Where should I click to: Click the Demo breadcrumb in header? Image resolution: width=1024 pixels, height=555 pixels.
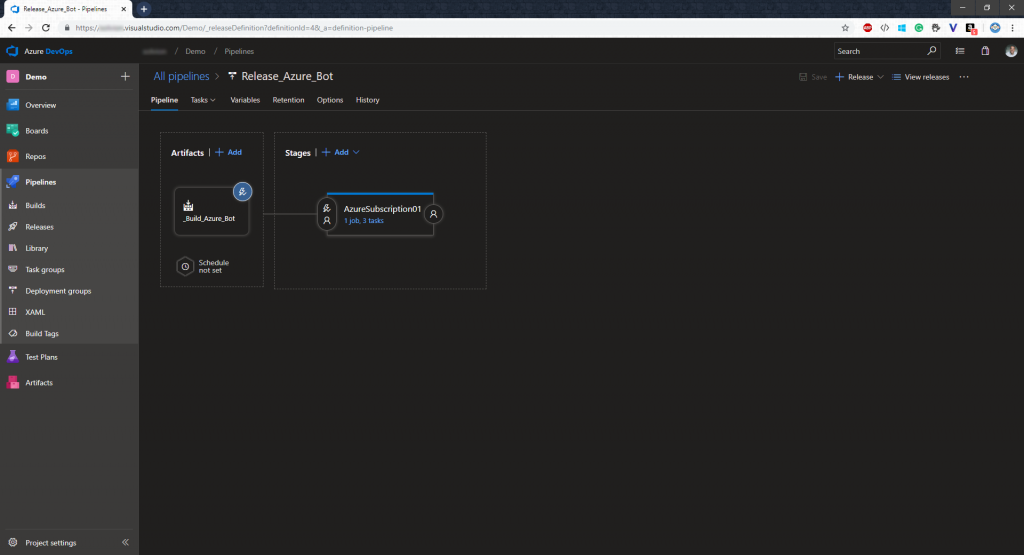click(x=195, y=51)
